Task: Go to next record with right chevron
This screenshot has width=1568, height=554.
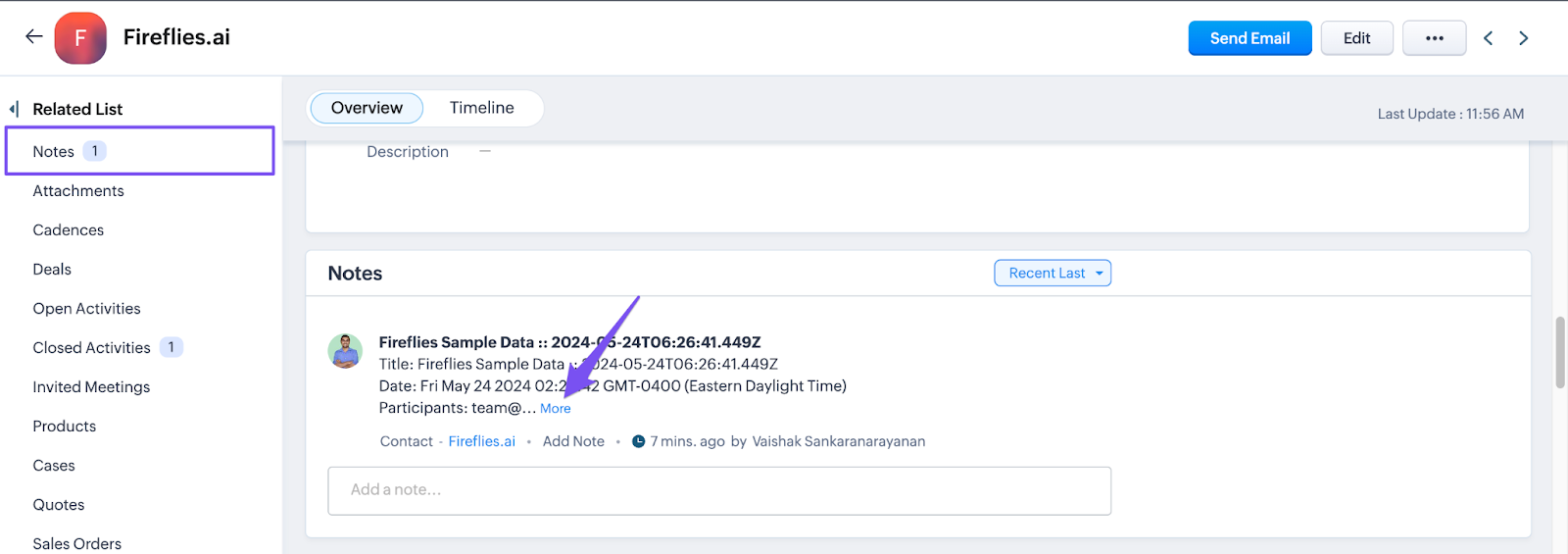Action: (x=1523, y=38)
